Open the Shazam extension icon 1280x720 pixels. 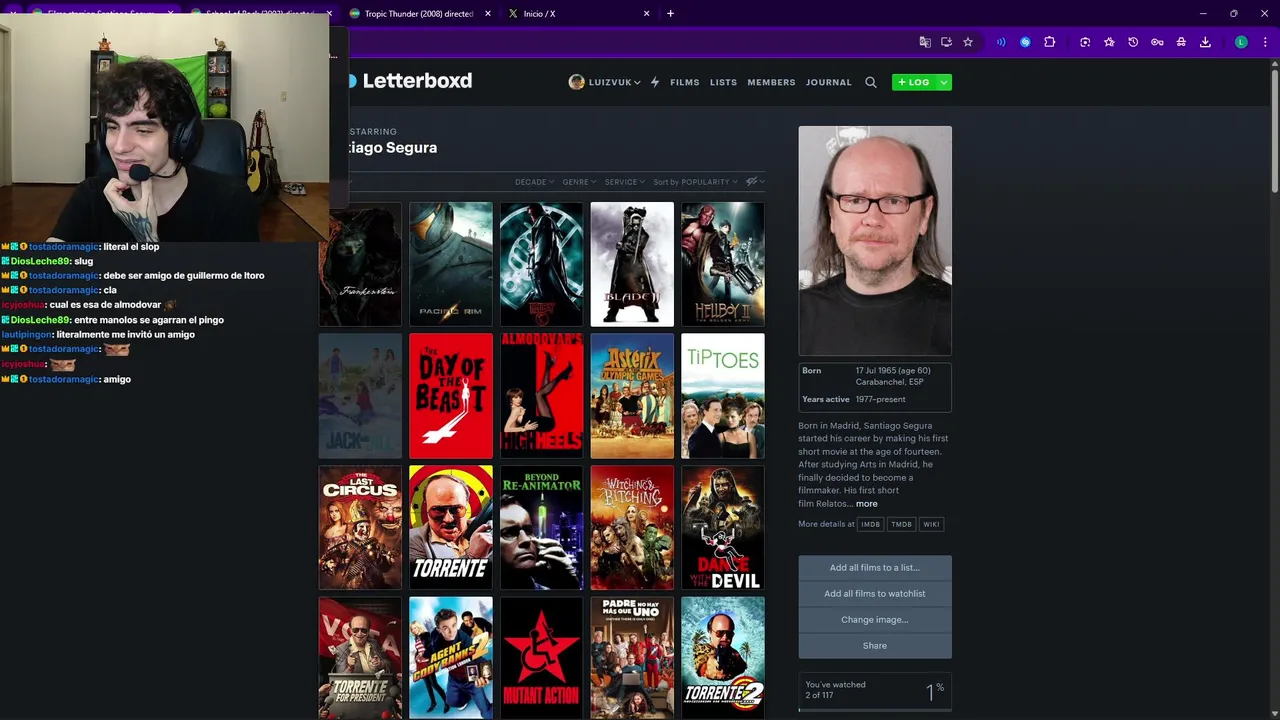tap(1025, 42)
